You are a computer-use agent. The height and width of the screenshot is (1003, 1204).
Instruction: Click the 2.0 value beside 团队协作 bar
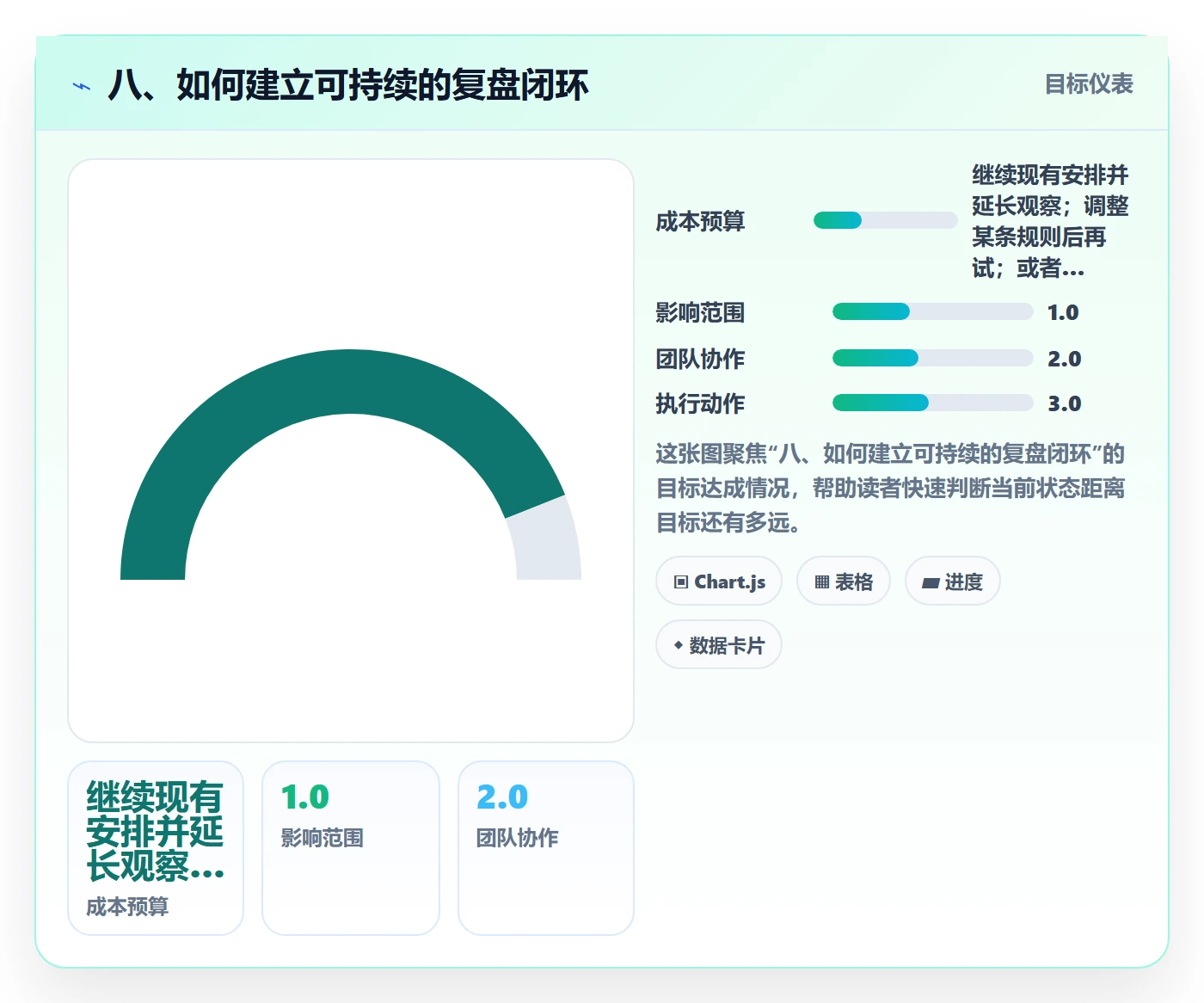click(1064, 359)
